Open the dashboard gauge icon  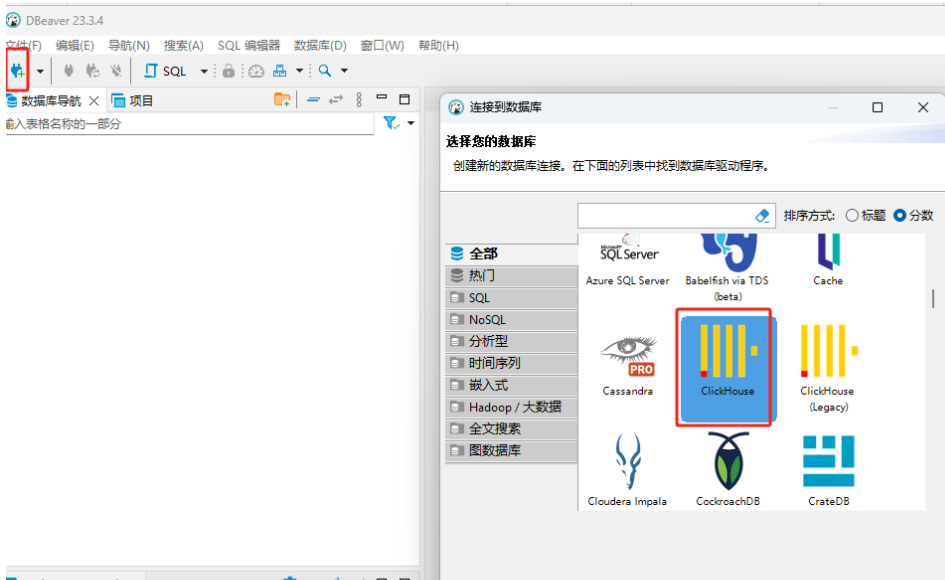(256, 71)
